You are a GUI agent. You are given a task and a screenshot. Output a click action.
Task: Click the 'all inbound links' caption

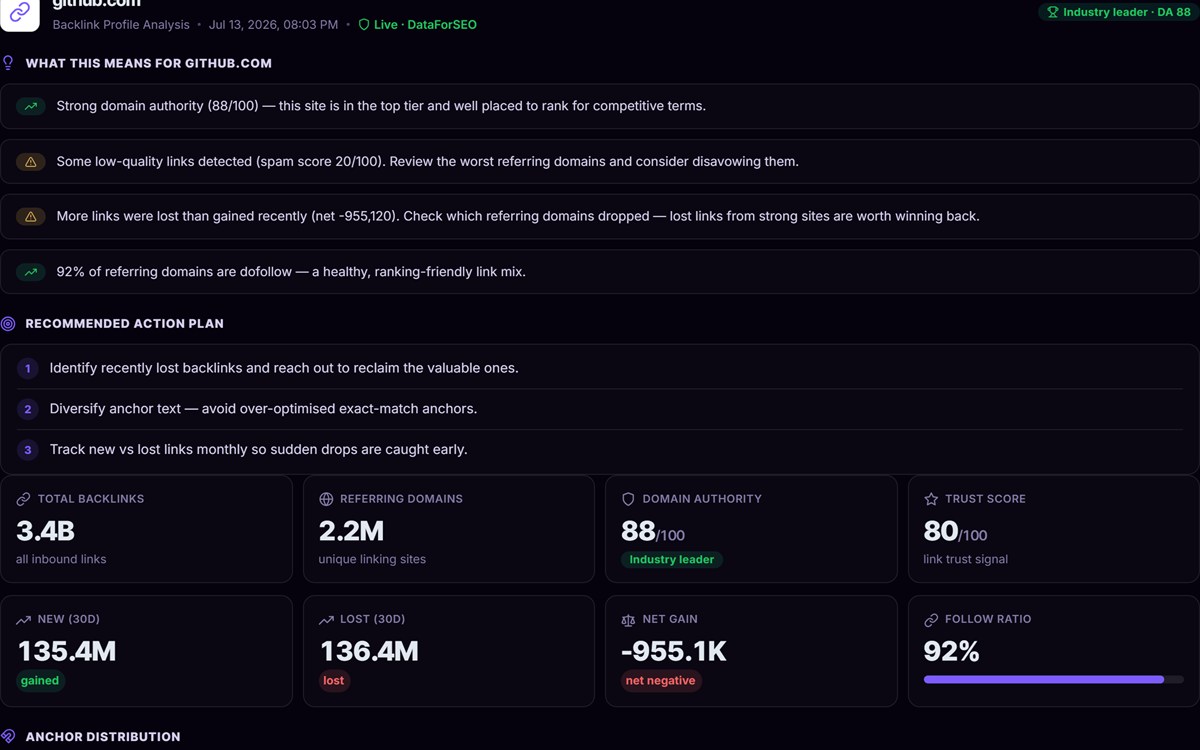point(61,560)
